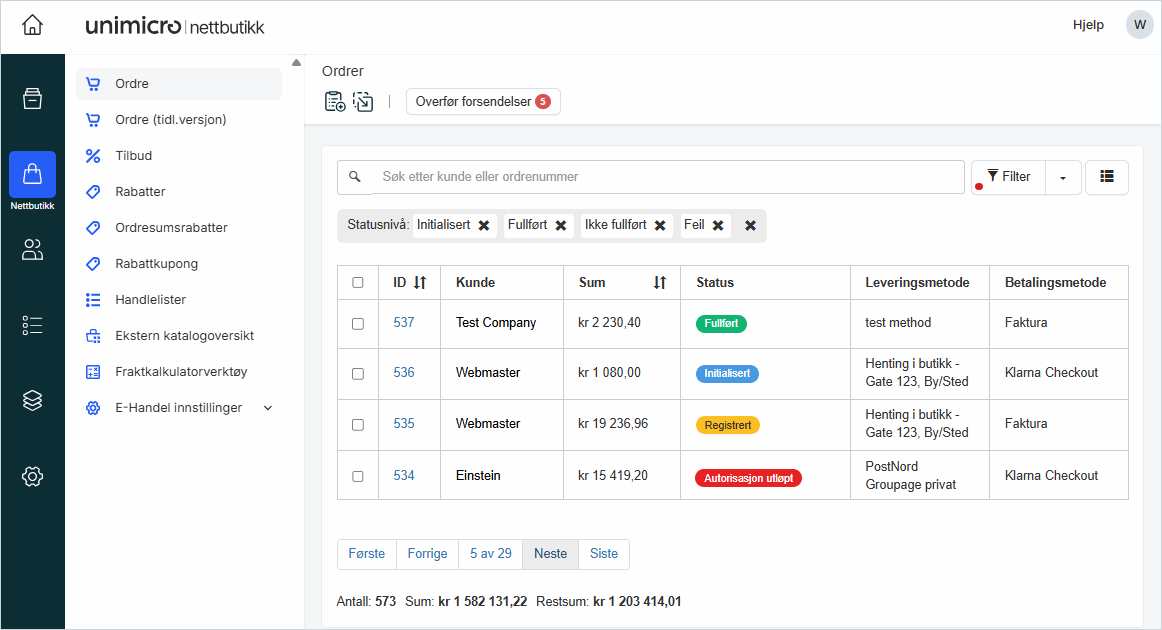Open order 536 link
This screenshot has width=1162, height=630.
point(404,373)
